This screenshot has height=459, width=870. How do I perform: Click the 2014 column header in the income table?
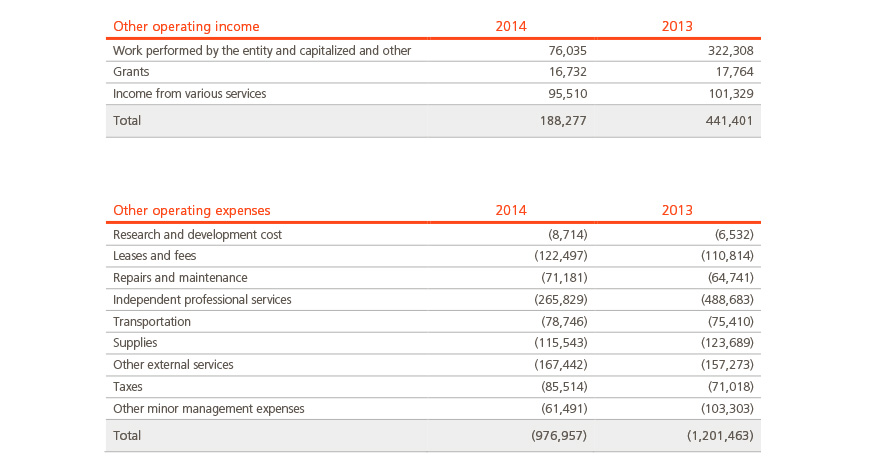(x=511, y=27)
